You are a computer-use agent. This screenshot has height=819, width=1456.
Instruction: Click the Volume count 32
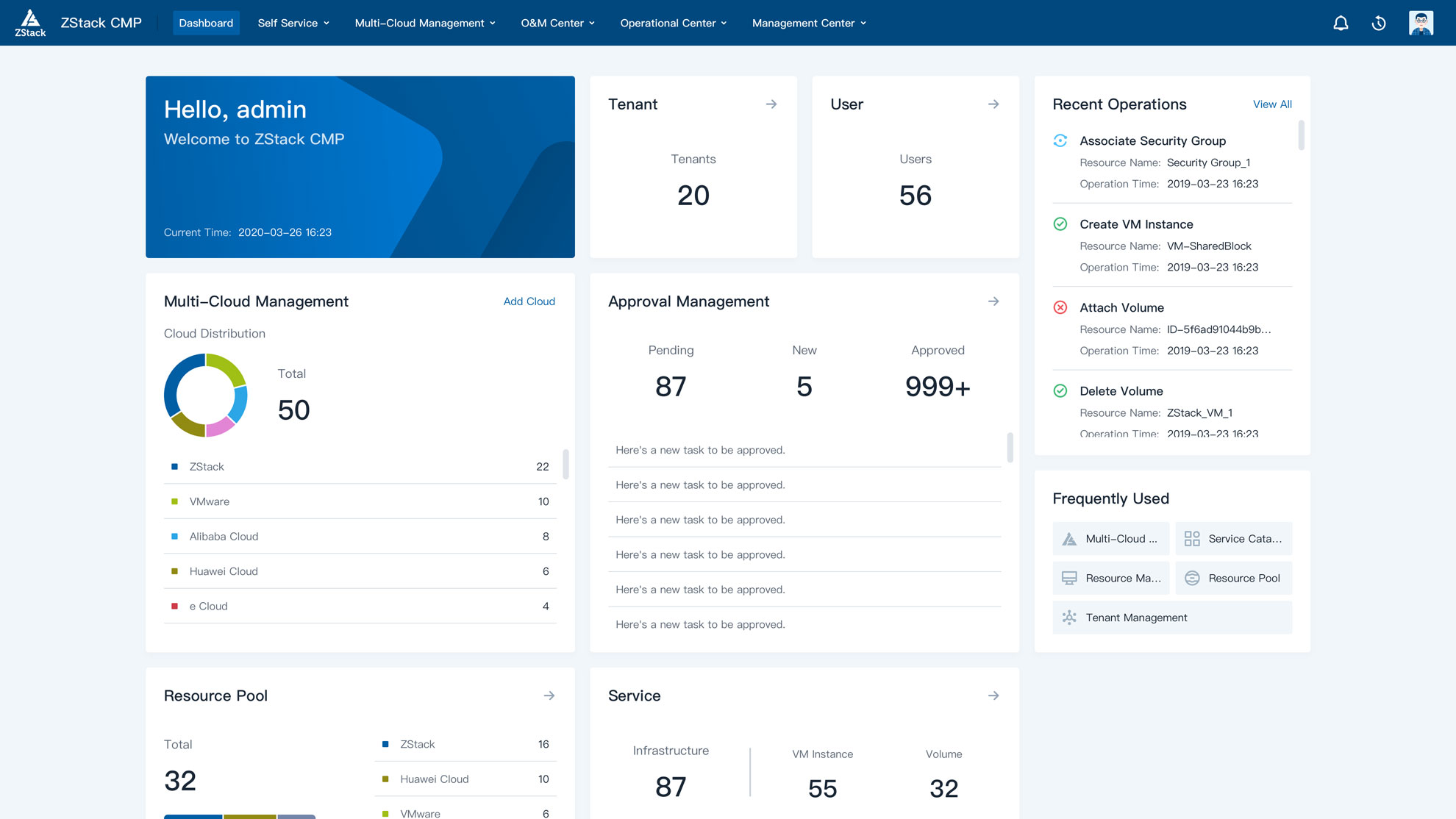(943, 789)
